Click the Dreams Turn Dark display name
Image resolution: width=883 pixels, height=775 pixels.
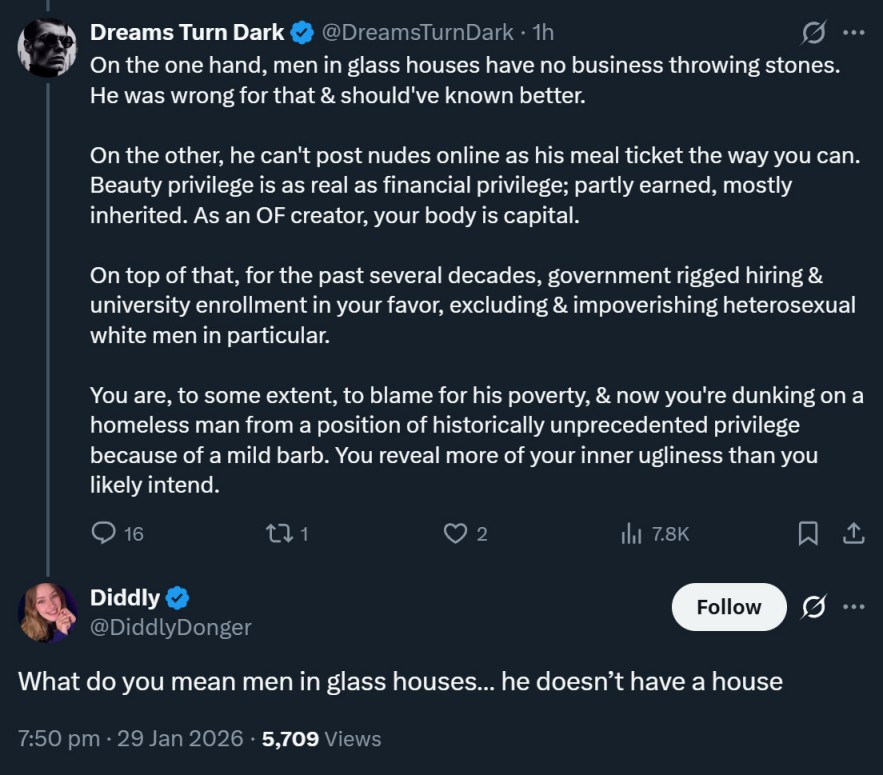pos(187,32)
